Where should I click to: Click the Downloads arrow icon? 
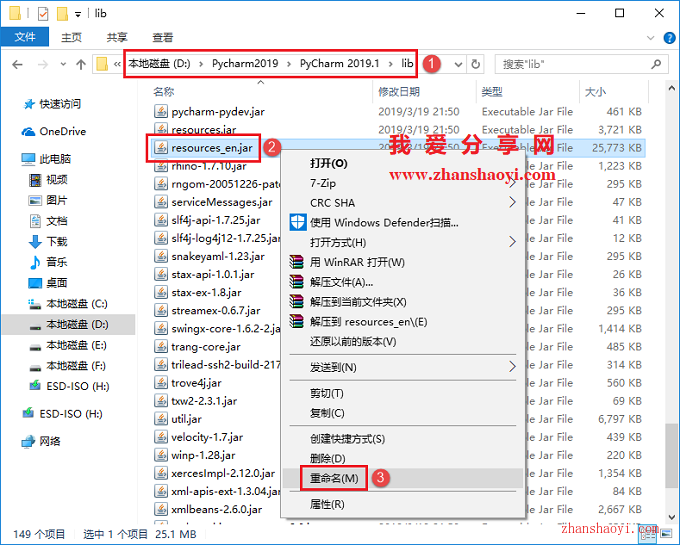point(35,241)
